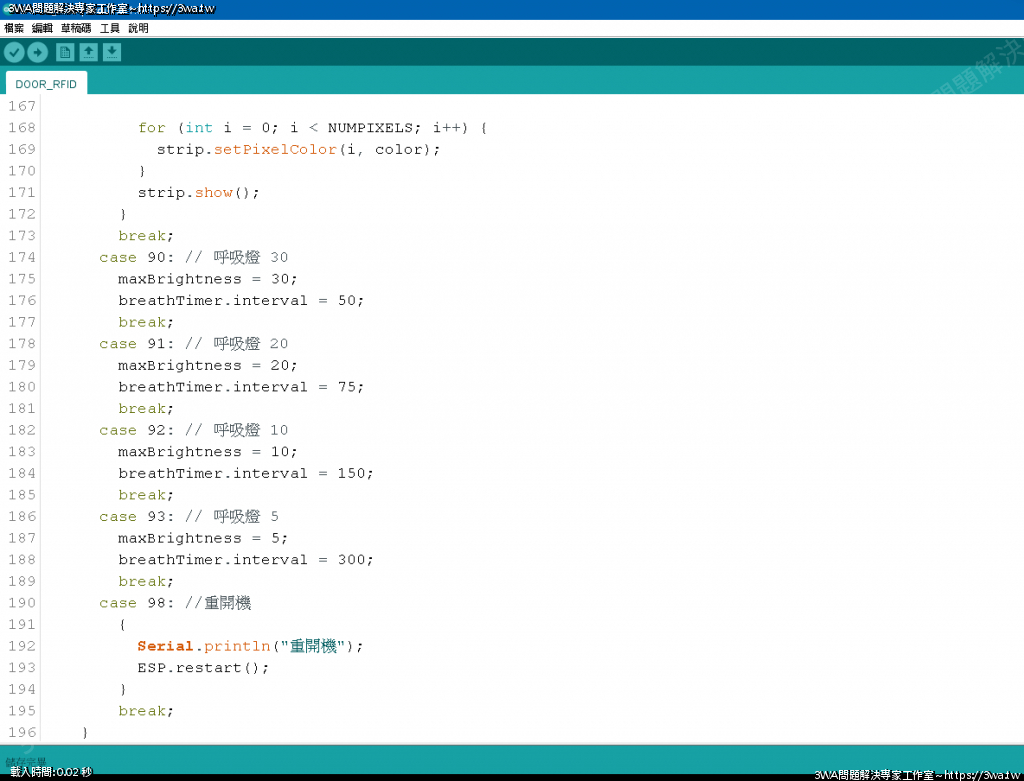Click the breathTimer.interval = 300 line

tap(245, 560)
